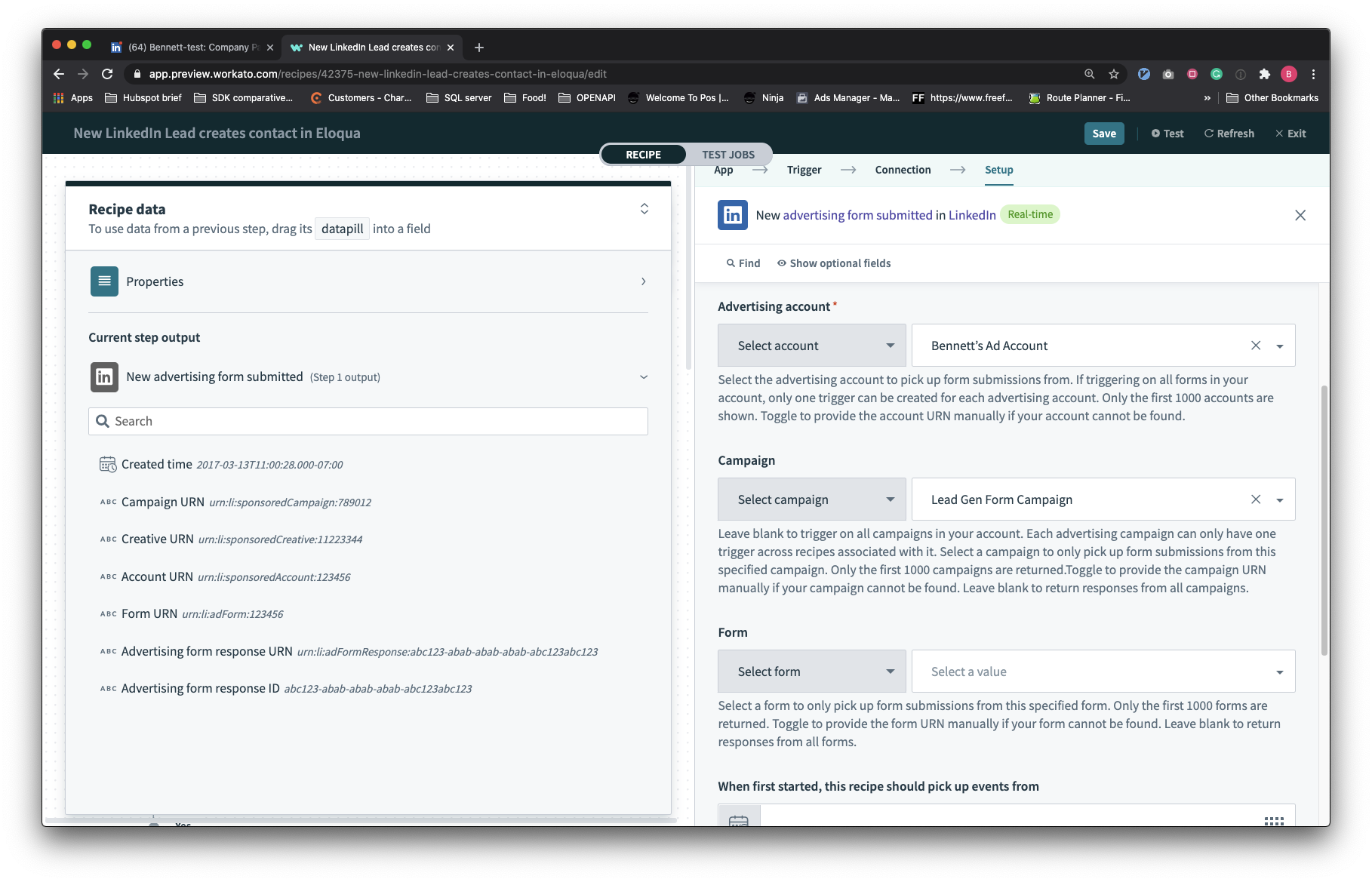Click the calendar icon in the date field
Viewport: 1372px width, 882px height.
click(x=739, y=819)
